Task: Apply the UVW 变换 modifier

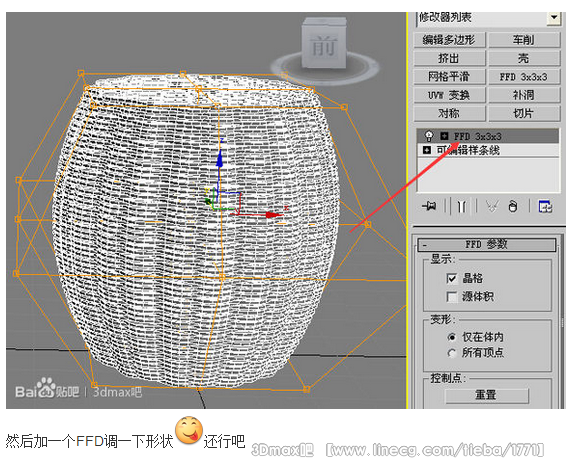Action: (x=449, y=95)
